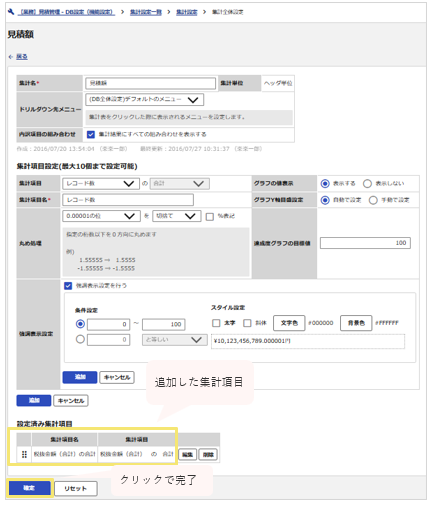Image resolution: width=433 pixels, height=505 pixels.
Task: Open the 合計 aggregation type dropdown
Action: 180,183
